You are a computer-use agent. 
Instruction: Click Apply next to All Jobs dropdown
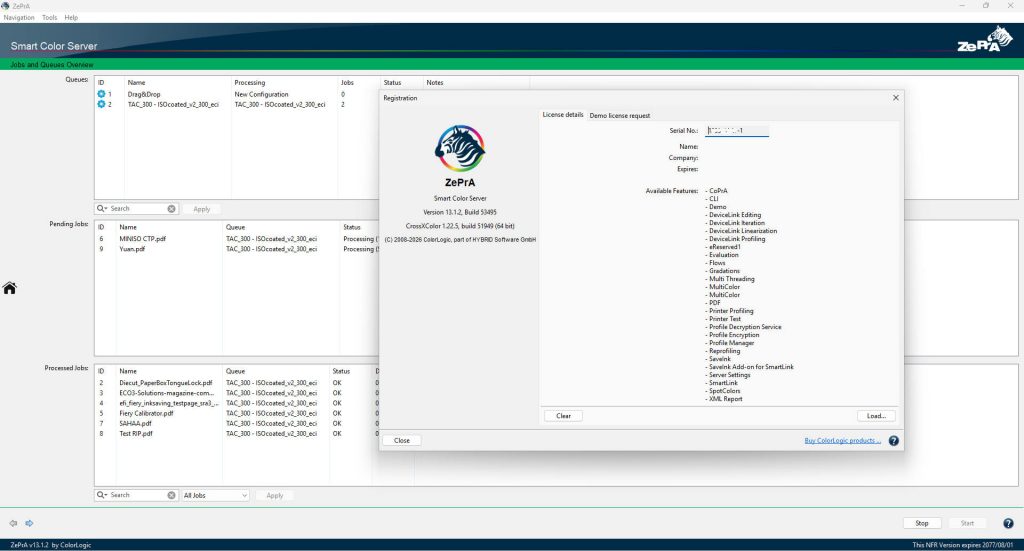[x=274, y=496]
